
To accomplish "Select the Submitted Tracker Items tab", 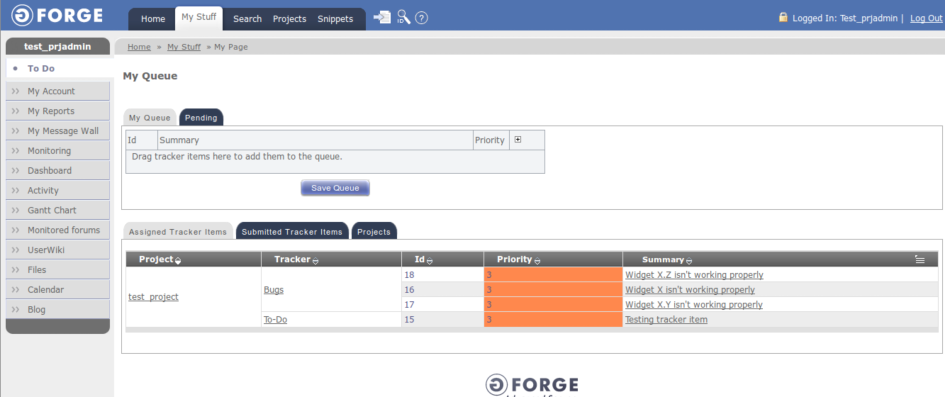I will (x=292, y=231).
